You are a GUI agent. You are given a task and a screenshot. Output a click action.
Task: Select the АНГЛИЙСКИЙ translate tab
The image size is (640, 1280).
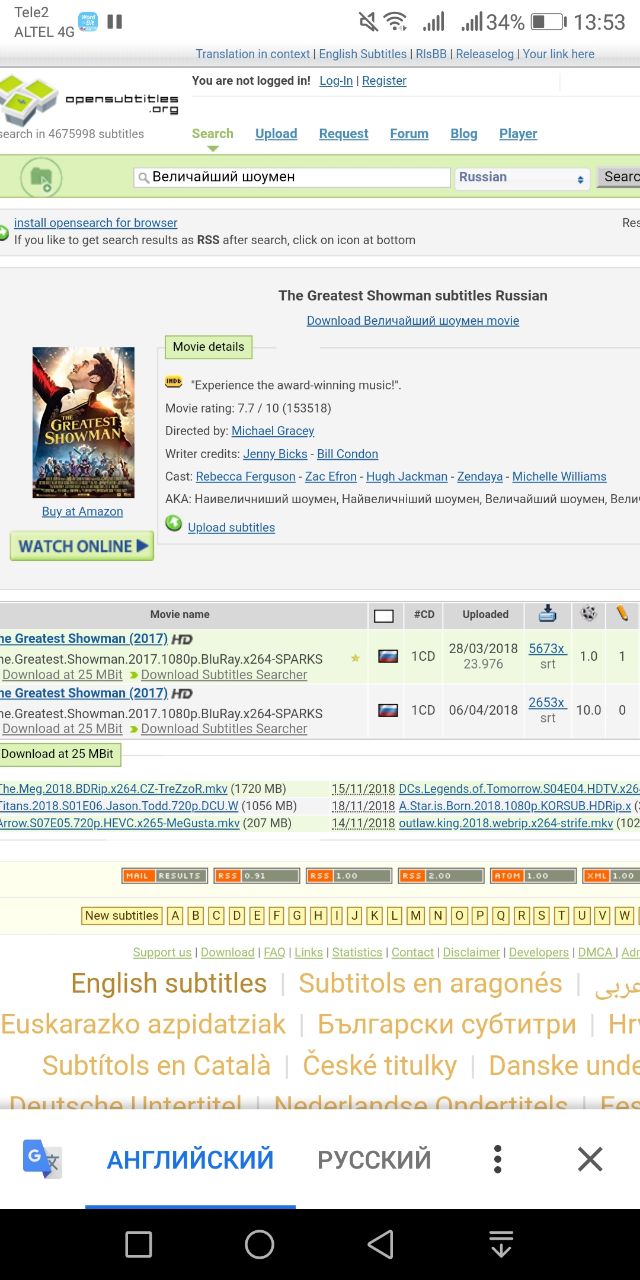(x=190, y=1160)
